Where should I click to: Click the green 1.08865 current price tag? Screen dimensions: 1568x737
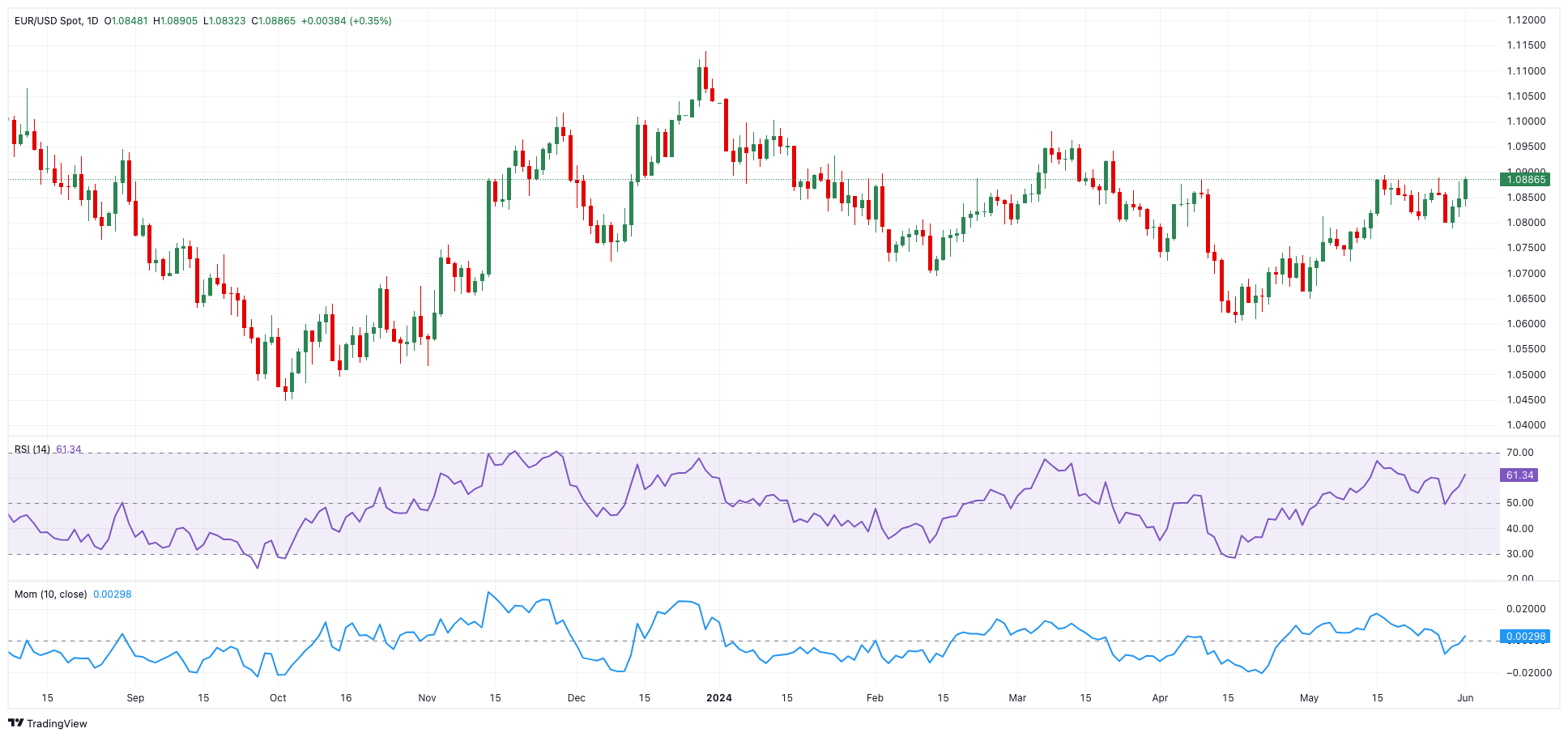tap(1525, 180)
